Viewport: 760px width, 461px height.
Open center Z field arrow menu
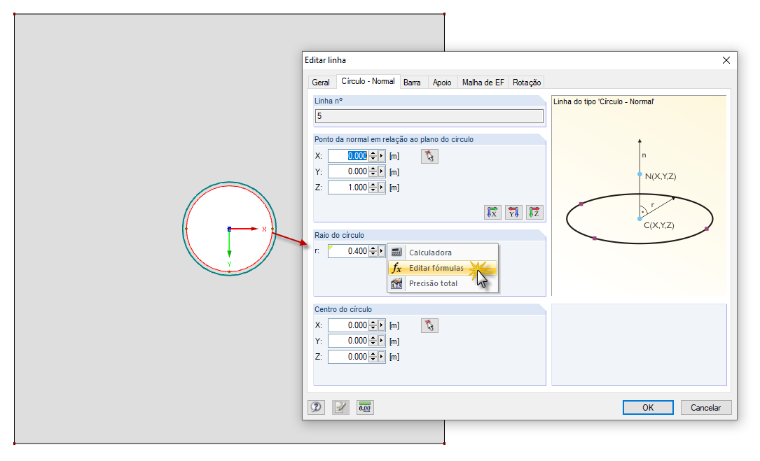click(381, 357)
